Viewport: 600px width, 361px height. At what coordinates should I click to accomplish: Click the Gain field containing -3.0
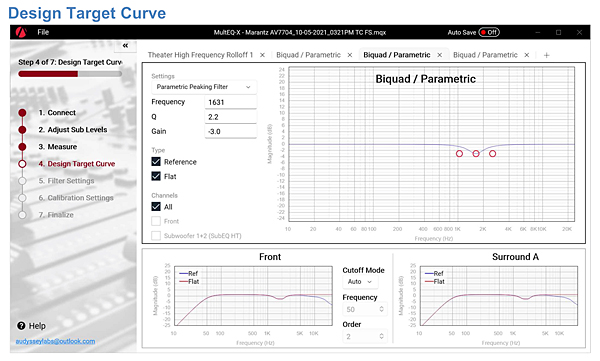[x=231, y=131]
